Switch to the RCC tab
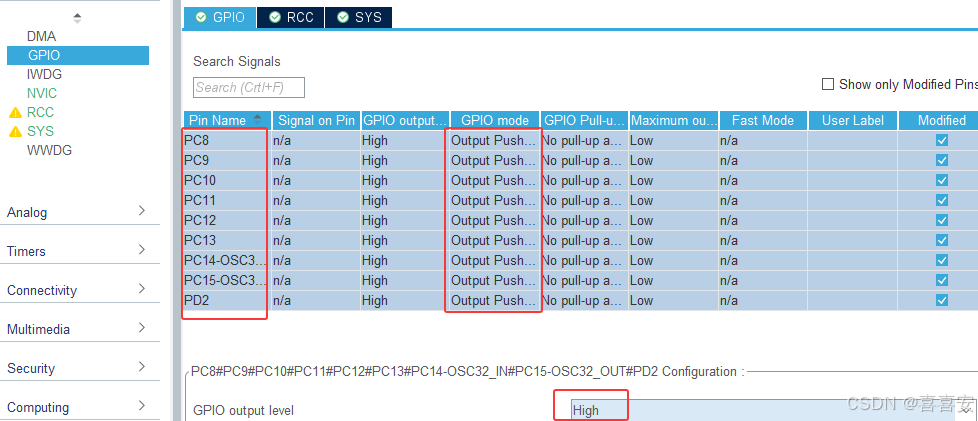The width and height of the screenshot is (978, 421). coord(291,17)
